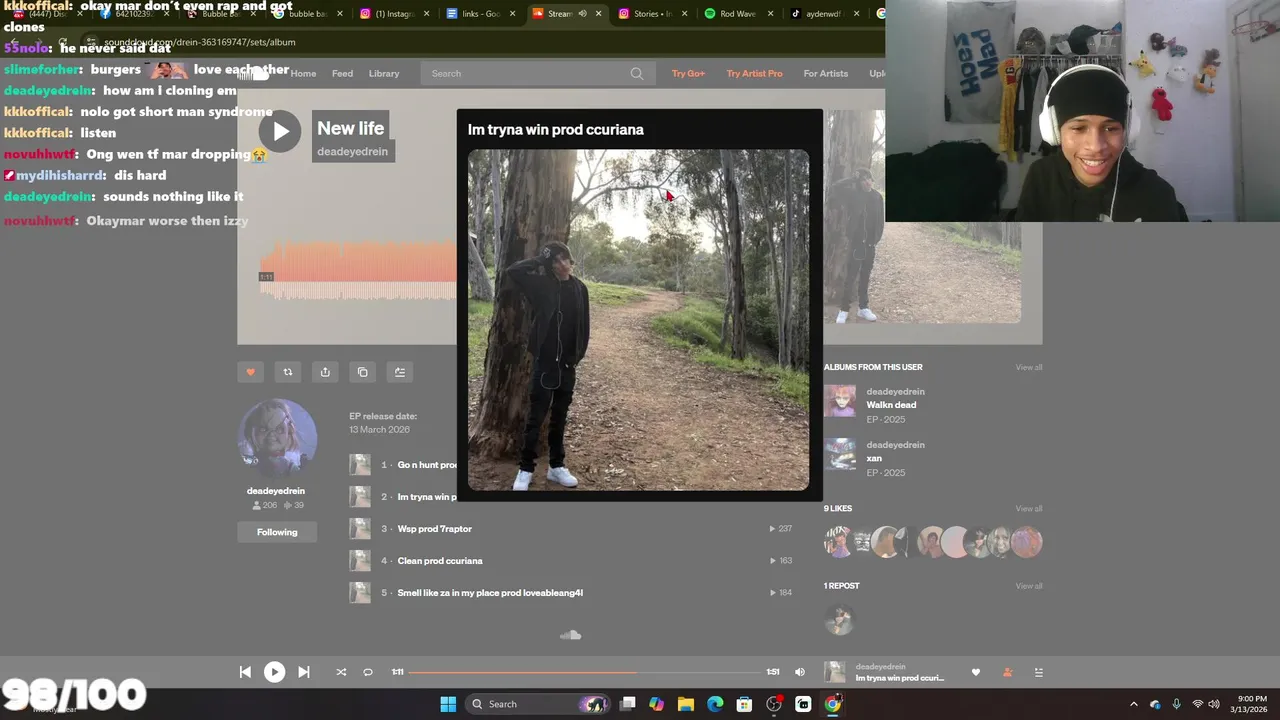Show hidden system tray icons chevron

1133,704
